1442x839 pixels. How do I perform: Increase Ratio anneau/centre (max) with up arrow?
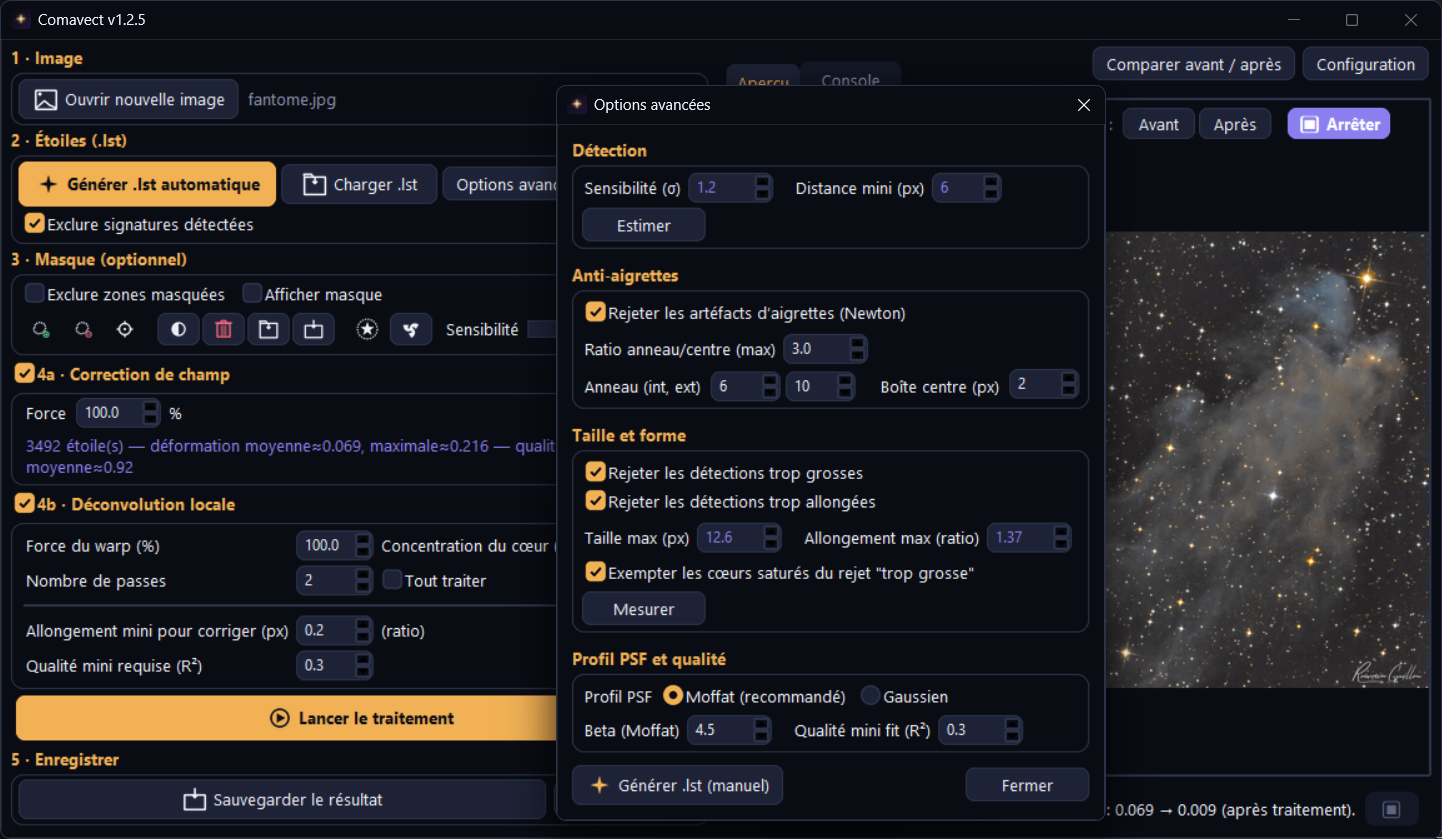(857, 343)
